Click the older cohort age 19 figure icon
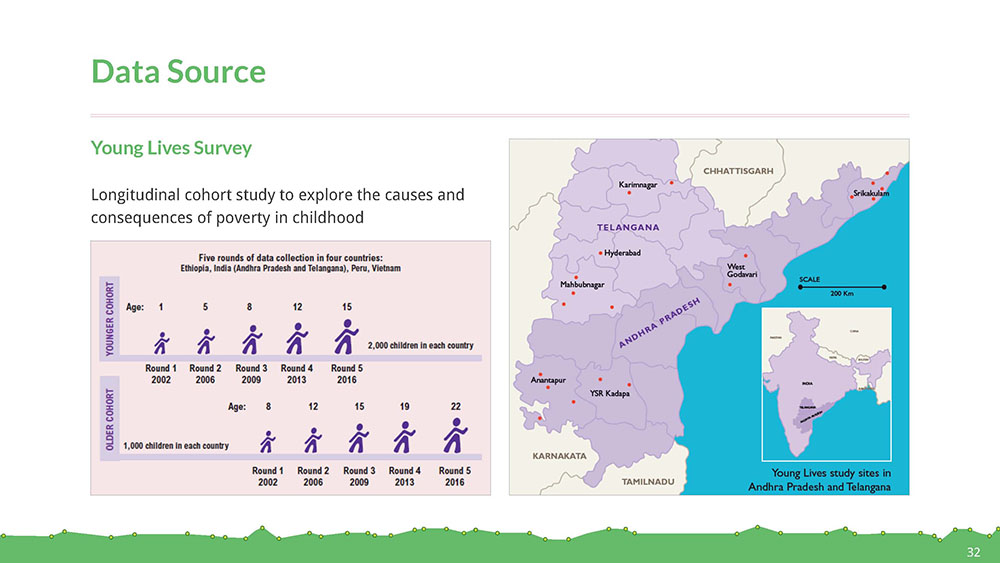 tap(404, 437)
